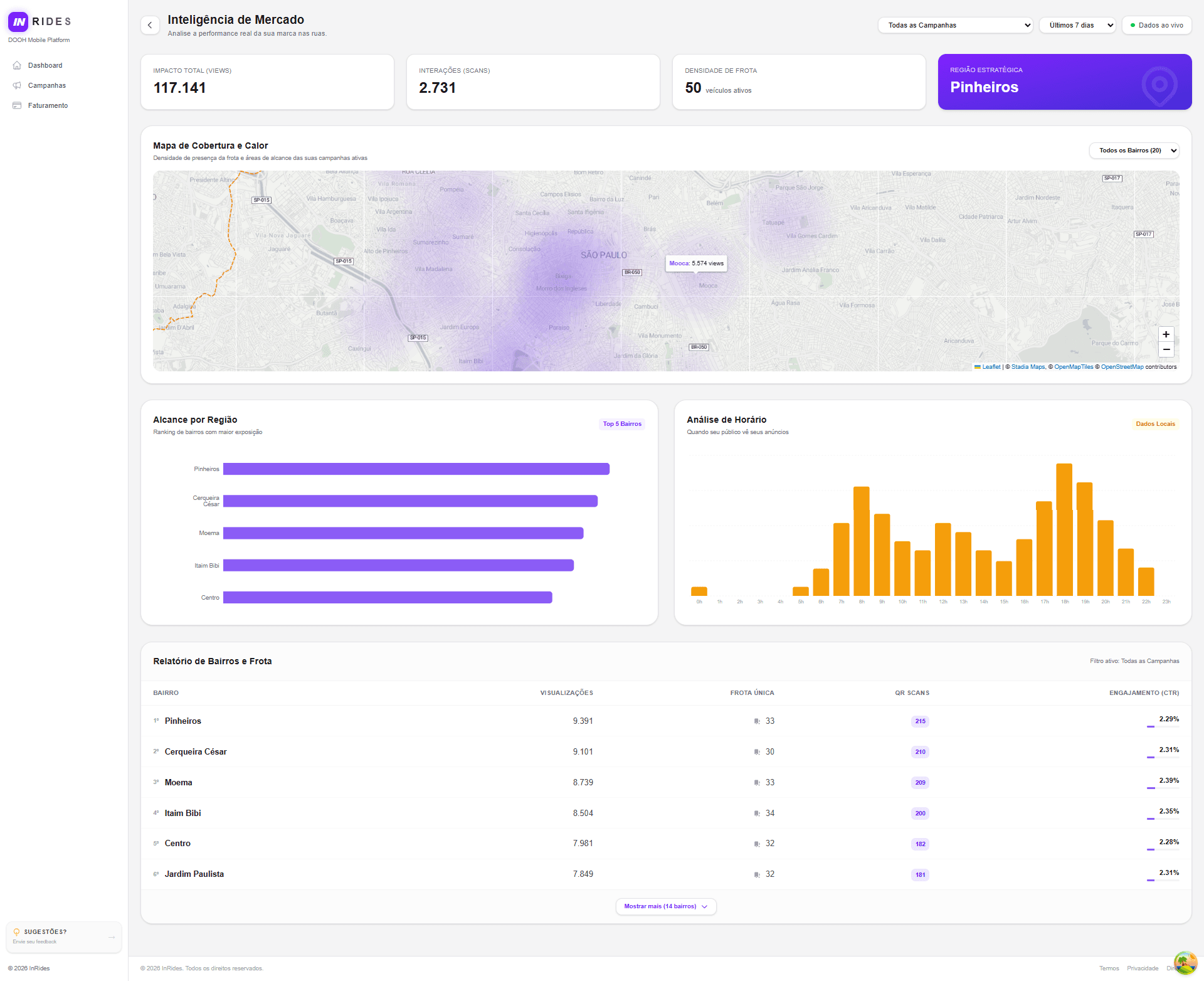
Task: Click the SÃO PAULO label on the map
Action: (603, 255)
